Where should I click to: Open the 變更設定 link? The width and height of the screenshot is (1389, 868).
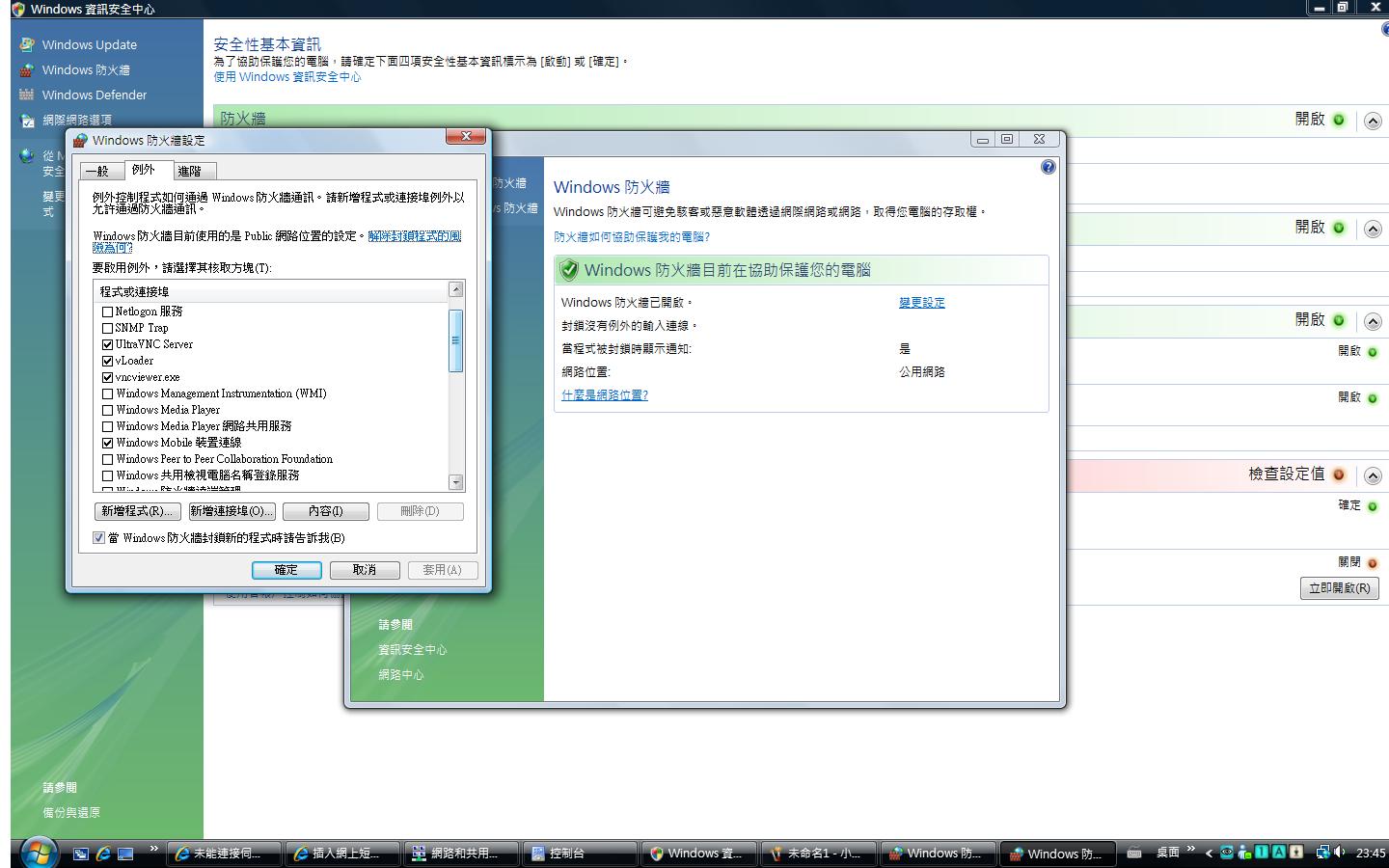(922, 303)
